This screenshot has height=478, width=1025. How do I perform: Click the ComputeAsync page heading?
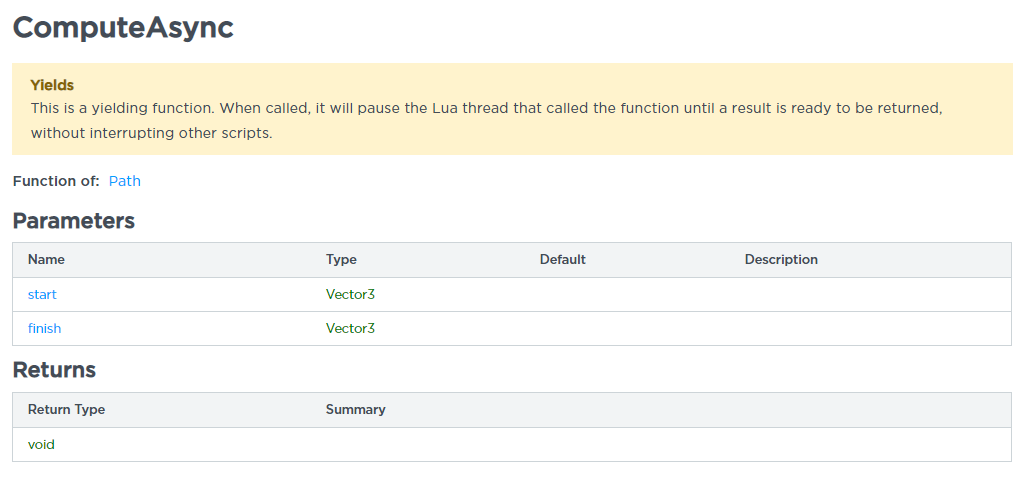pos(123,27)
